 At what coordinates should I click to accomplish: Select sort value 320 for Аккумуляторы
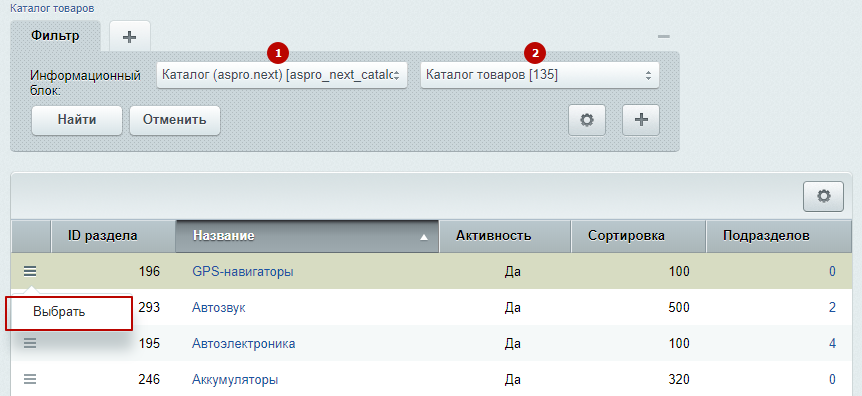(x=678, y=380)
